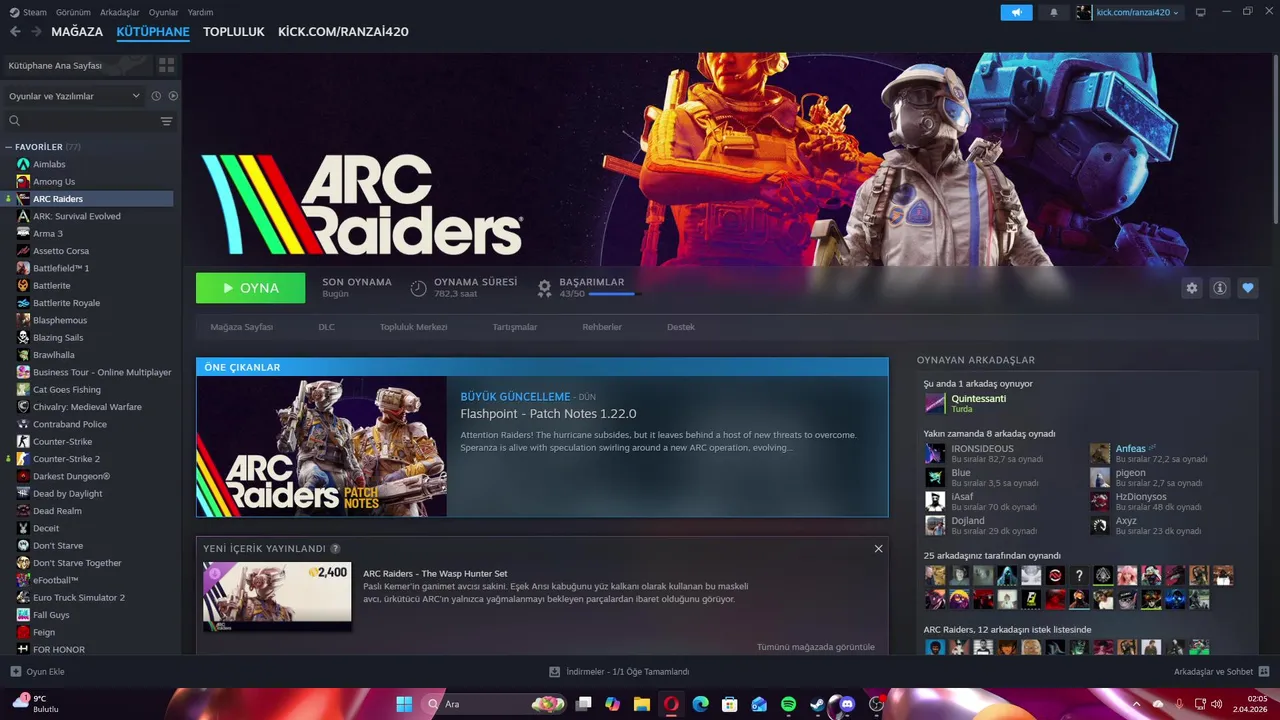Show hidden system tray icons chevron
This screenshot has width=1280, height=720.
pos(1136,704)
